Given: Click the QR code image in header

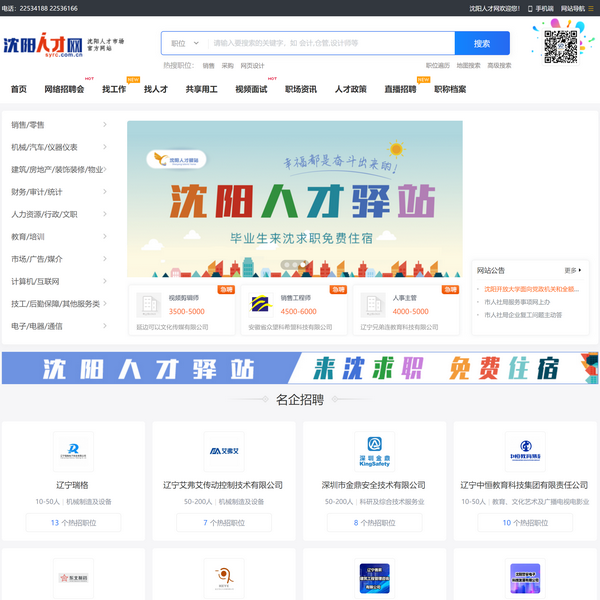Looking at the screenshot, I should point(562,45).
